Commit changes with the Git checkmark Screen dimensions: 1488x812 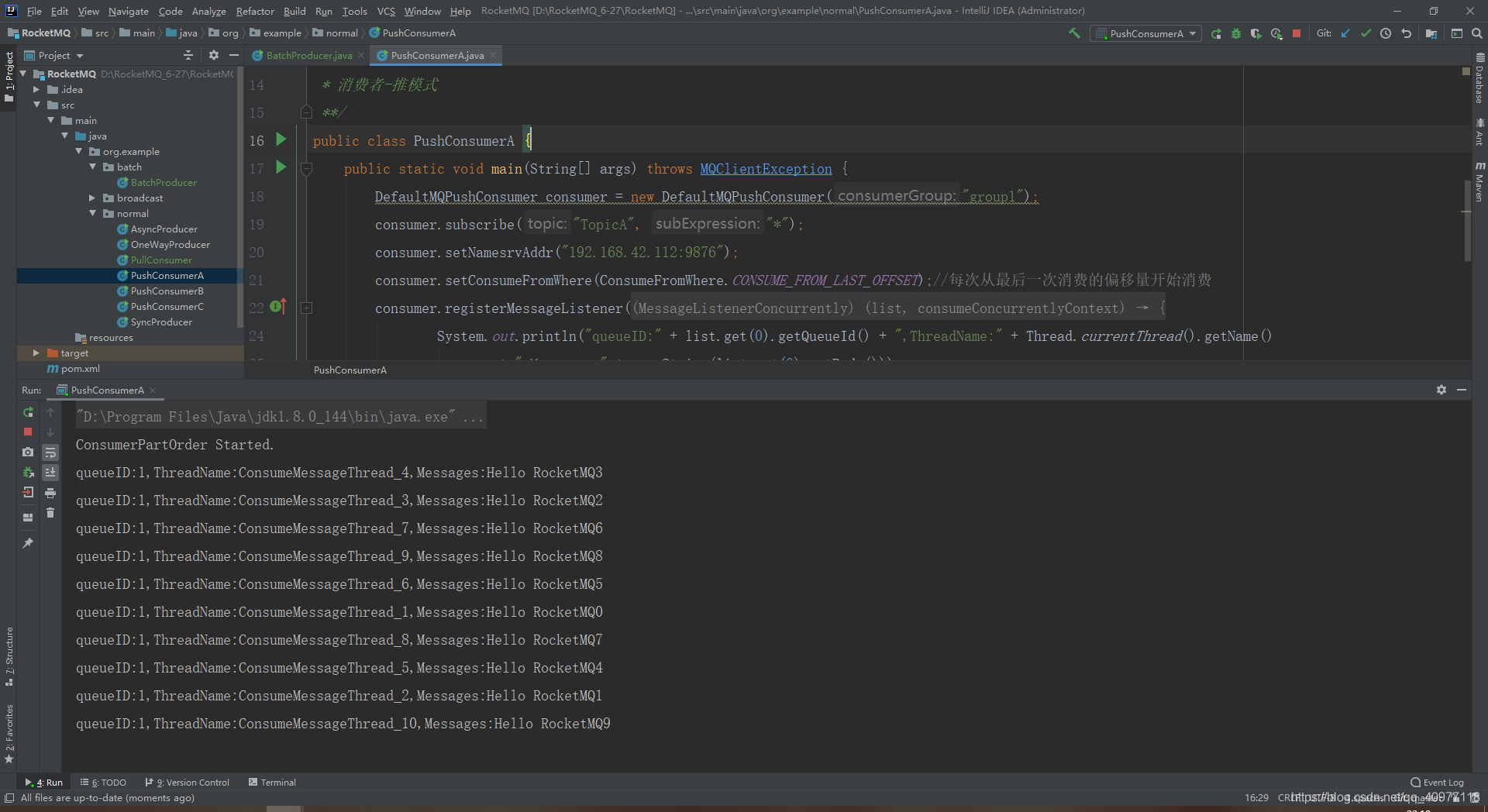1366,33
